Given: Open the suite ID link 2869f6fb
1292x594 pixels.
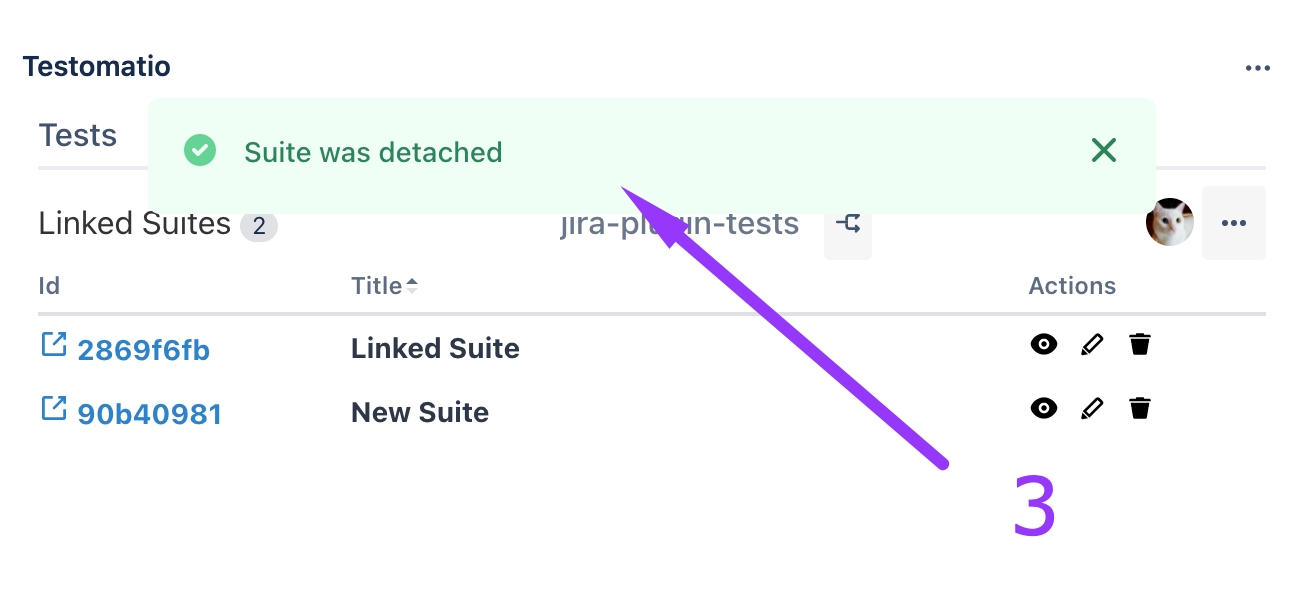Looking at the screenshot, I should pyautogui.click(x=143, y=350).
